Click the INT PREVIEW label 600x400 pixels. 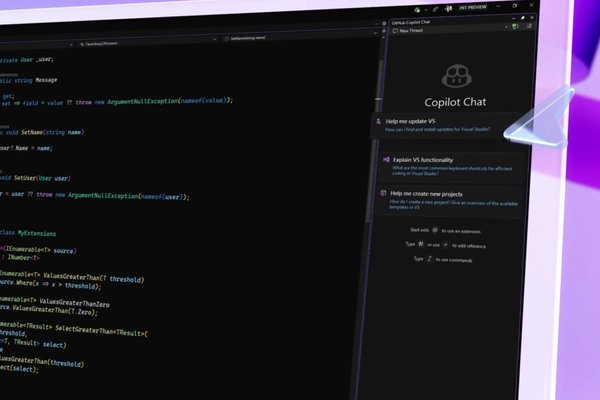(x=473, y=7)
